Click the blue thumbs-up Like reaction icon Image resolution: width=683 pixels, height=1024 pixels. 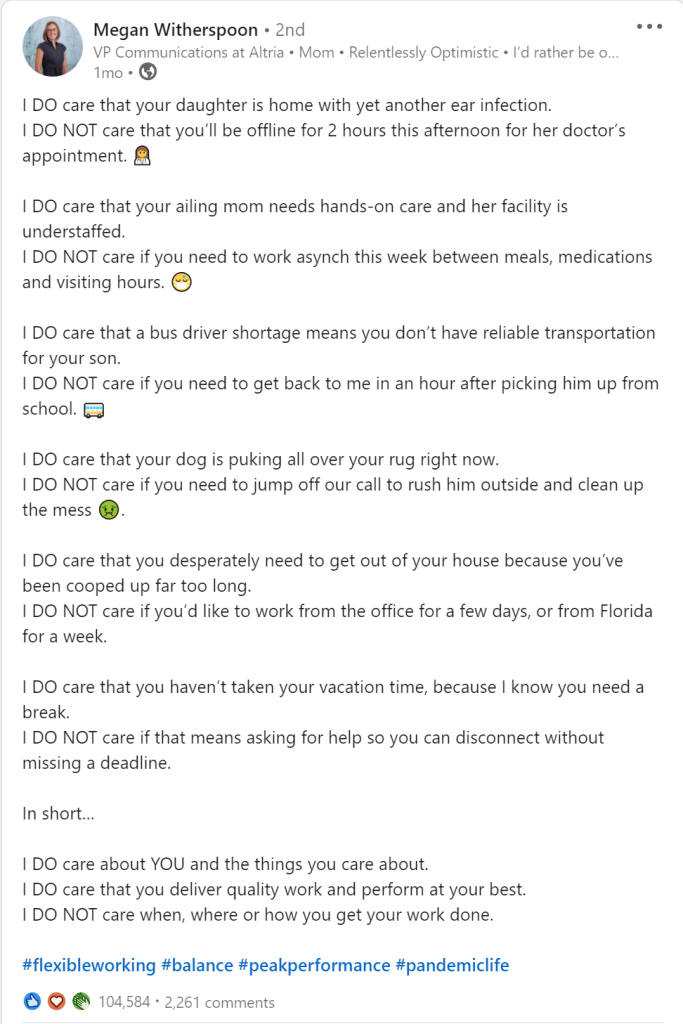(x=33, y=1001)
